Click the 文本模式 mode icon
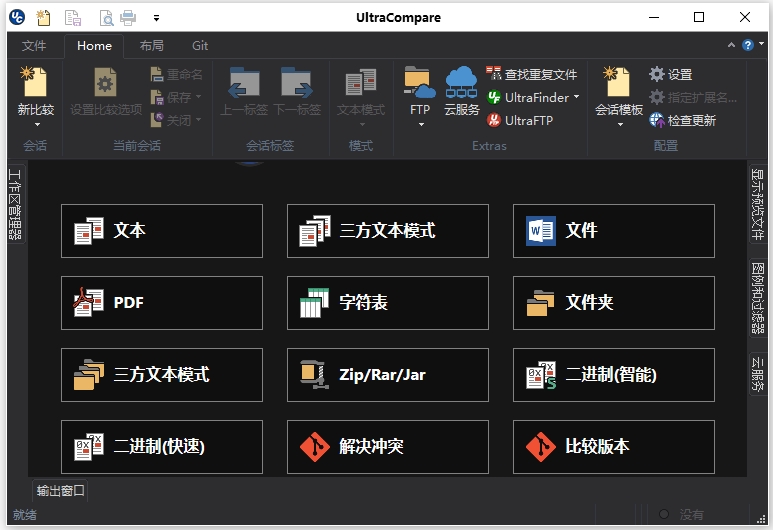The width and height of the screenshot is (773, 530). pyautogui.click(x=361, y=82)
